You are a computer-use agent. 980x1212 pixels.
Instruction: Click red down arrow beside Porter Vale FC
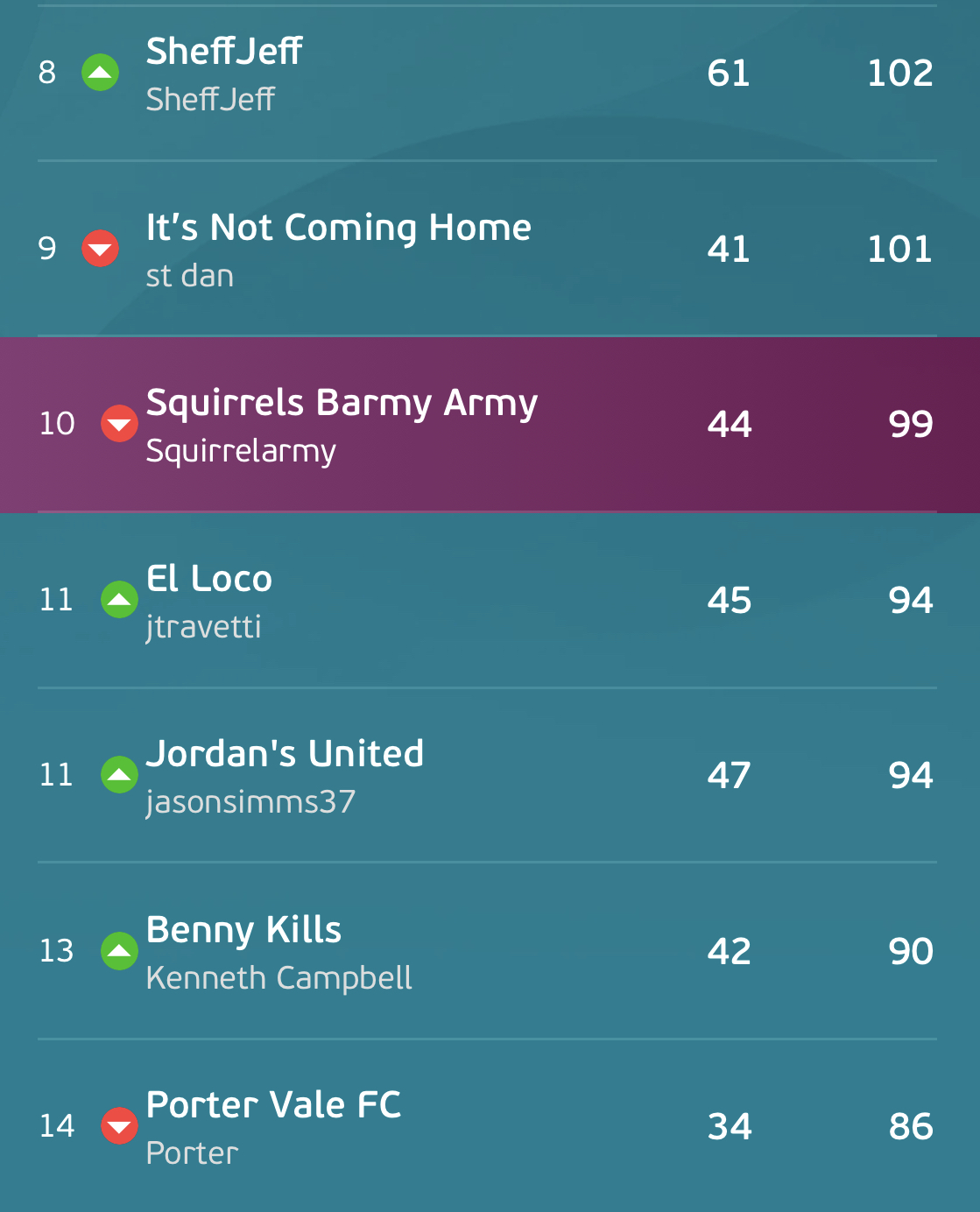click(119, 1126)
